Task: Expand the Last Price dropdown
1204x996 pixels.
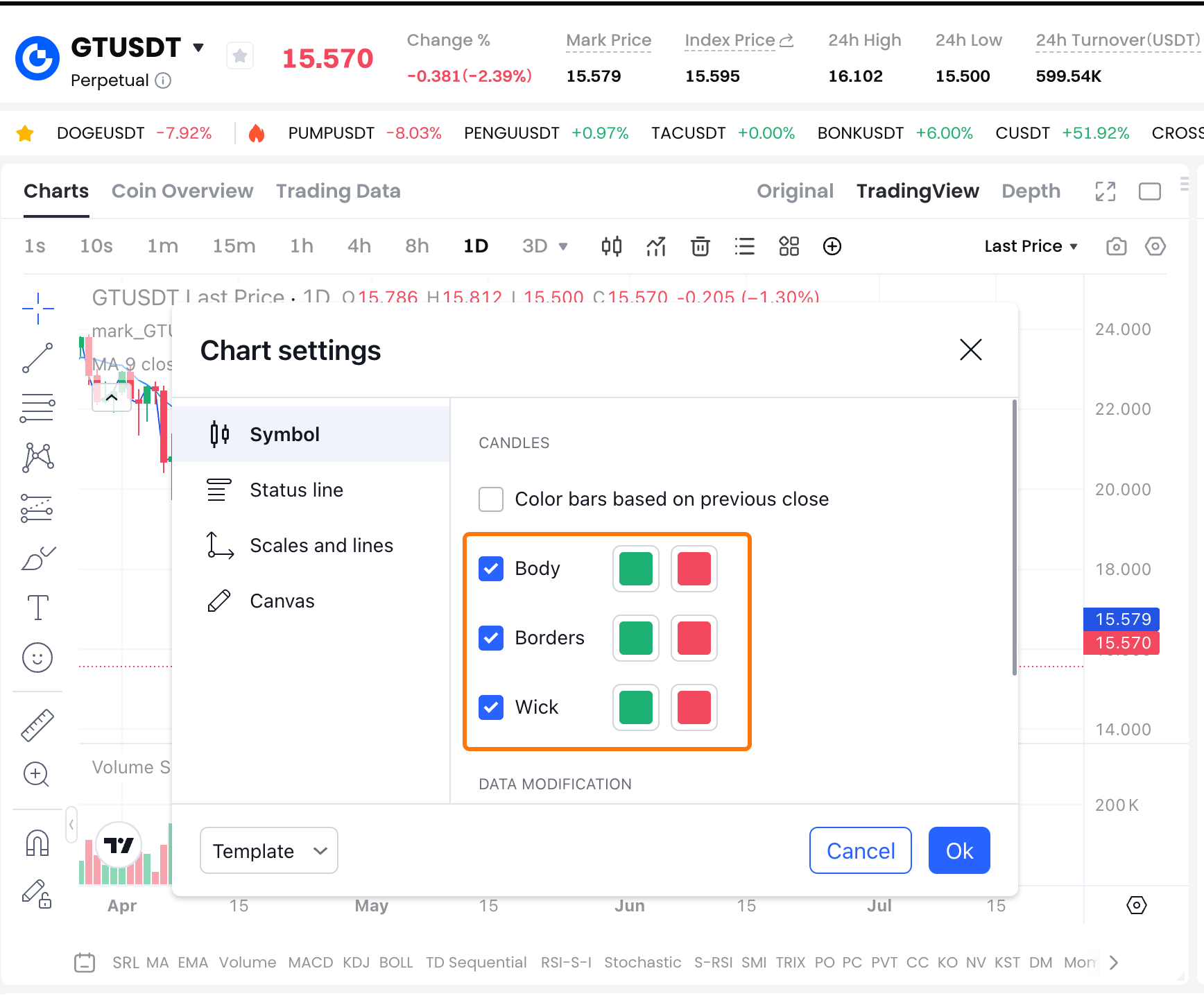Action: 1031,246
